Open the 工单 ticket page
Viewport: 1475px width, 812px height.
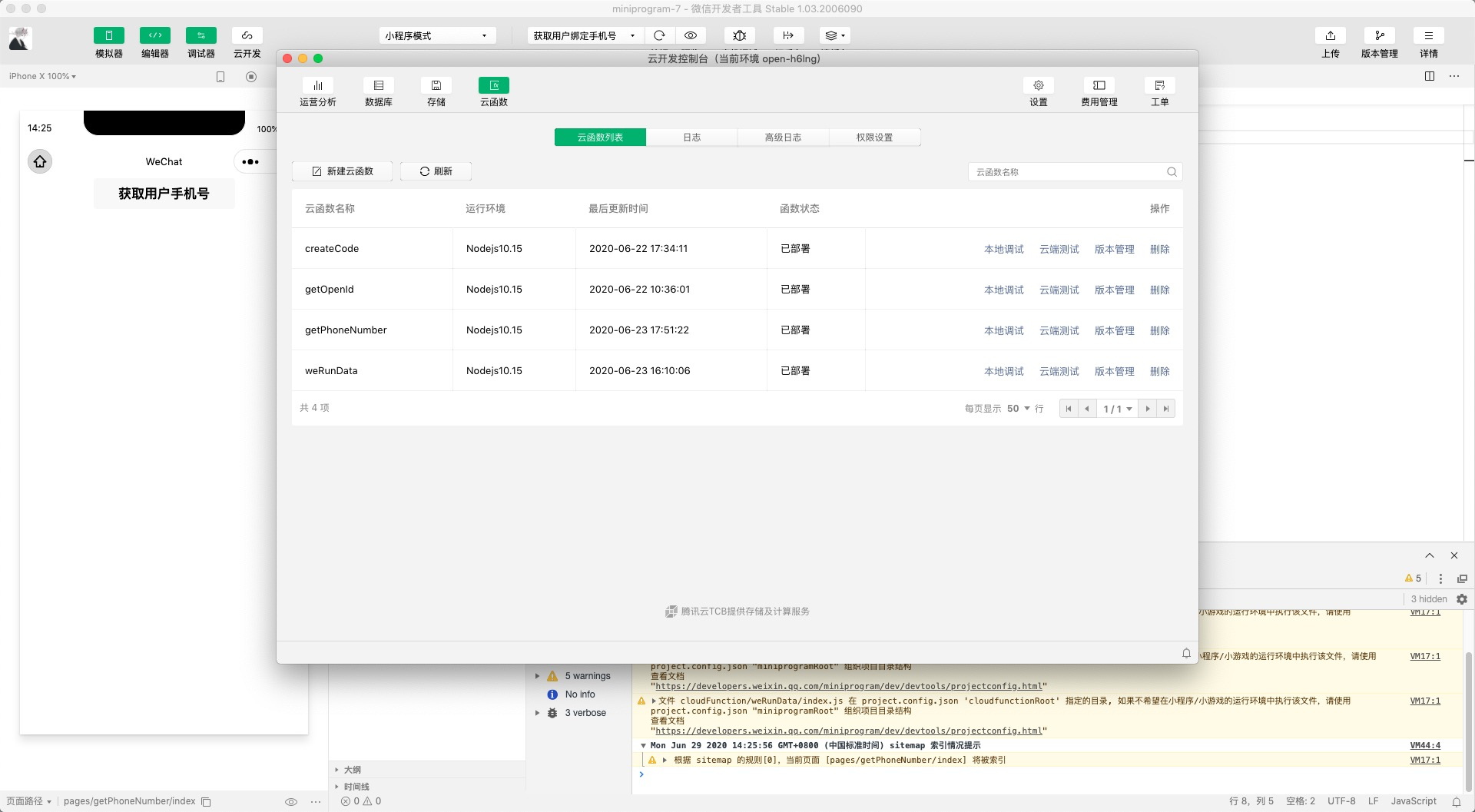click(1160, 92)
